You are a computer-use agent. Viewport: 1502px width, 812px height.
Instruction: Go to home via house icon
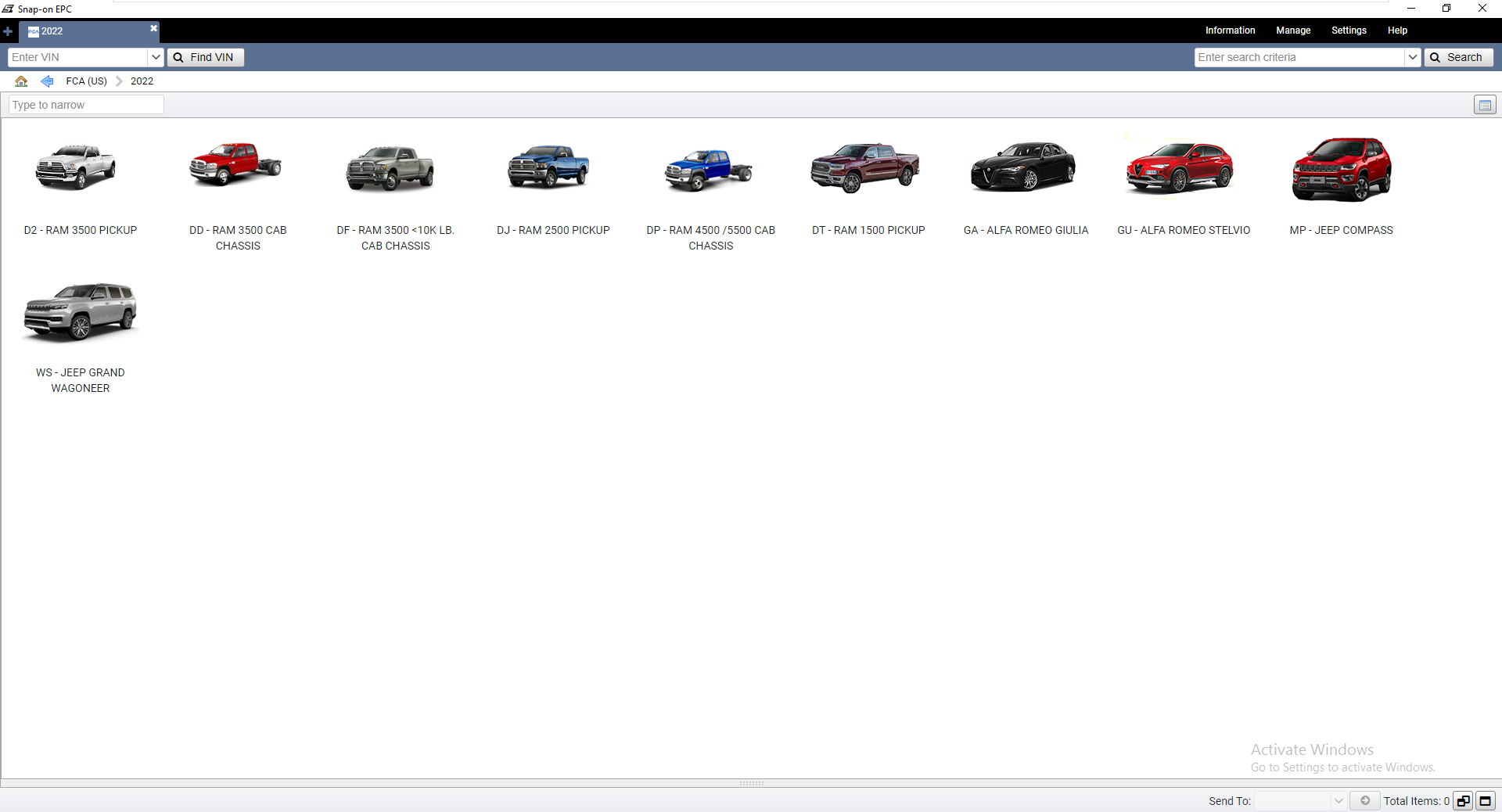point(21,81)
